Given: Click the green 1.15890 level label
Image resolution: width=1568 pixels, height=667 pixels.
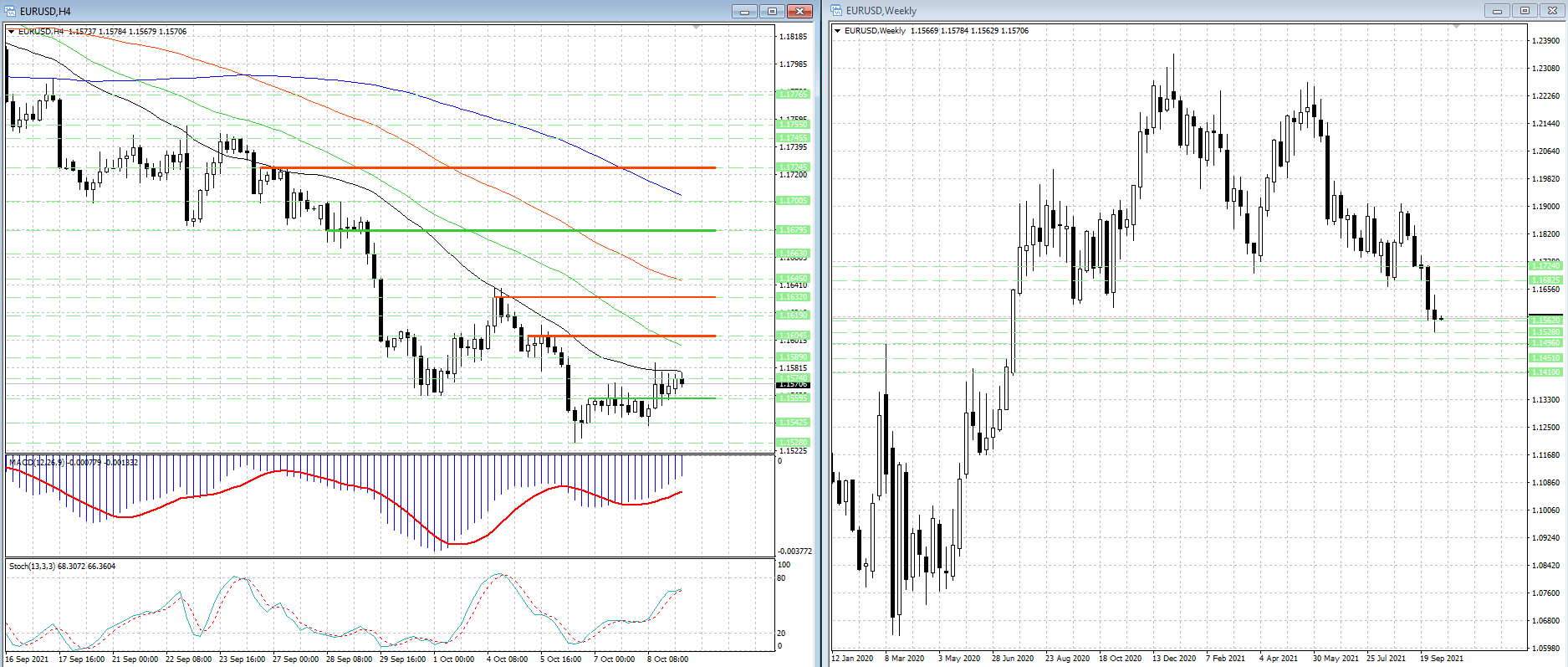Looking at the screenshot, I should tap(794, 357).
